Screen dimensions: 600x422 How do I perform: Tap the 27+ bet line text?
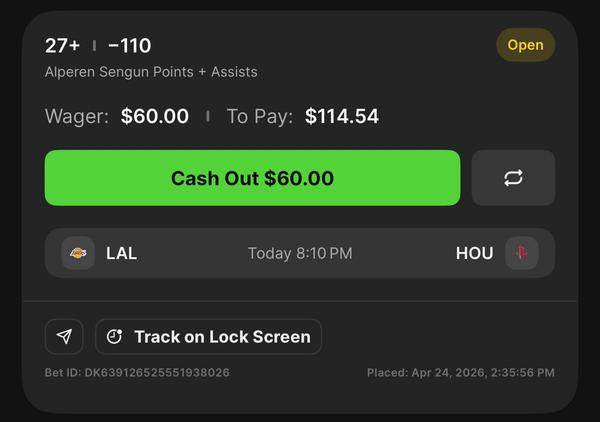pos(62,45)
